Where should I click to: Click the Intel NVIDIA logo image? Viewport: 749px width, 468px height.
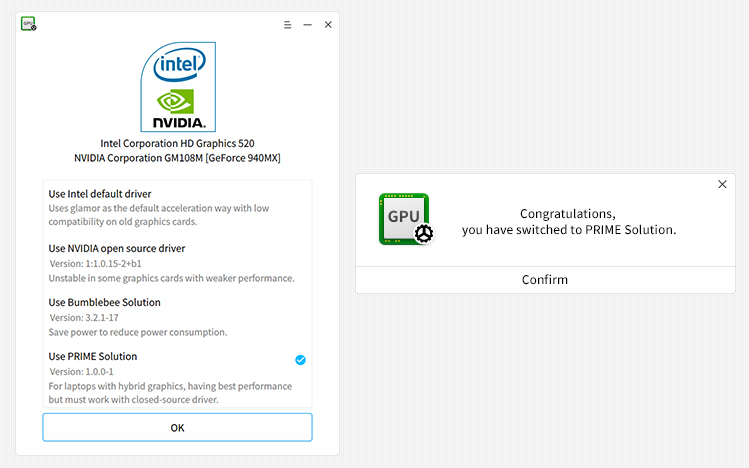tap(178, 87)
